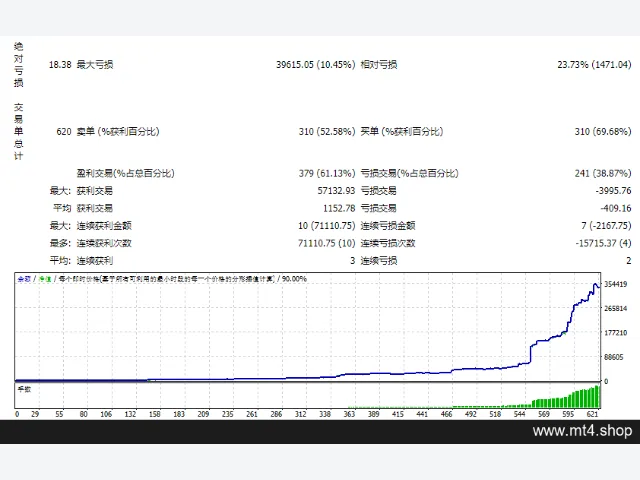Select the 连续获利 label in the 平均 row
Viewport: 640px width, 480px height.
[x=95, y=261]
